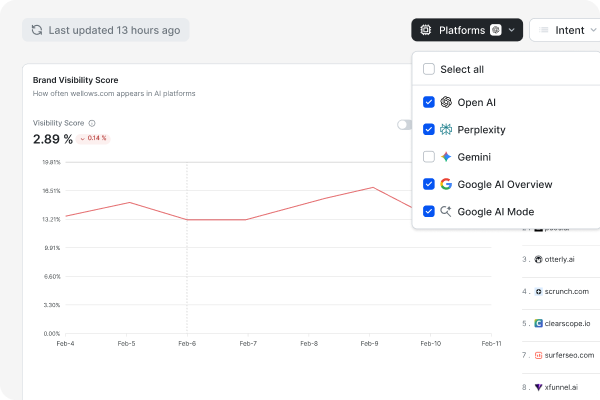Click the Google AI Mode search icon
Screen dimensions: 600x400
(446, 211)
